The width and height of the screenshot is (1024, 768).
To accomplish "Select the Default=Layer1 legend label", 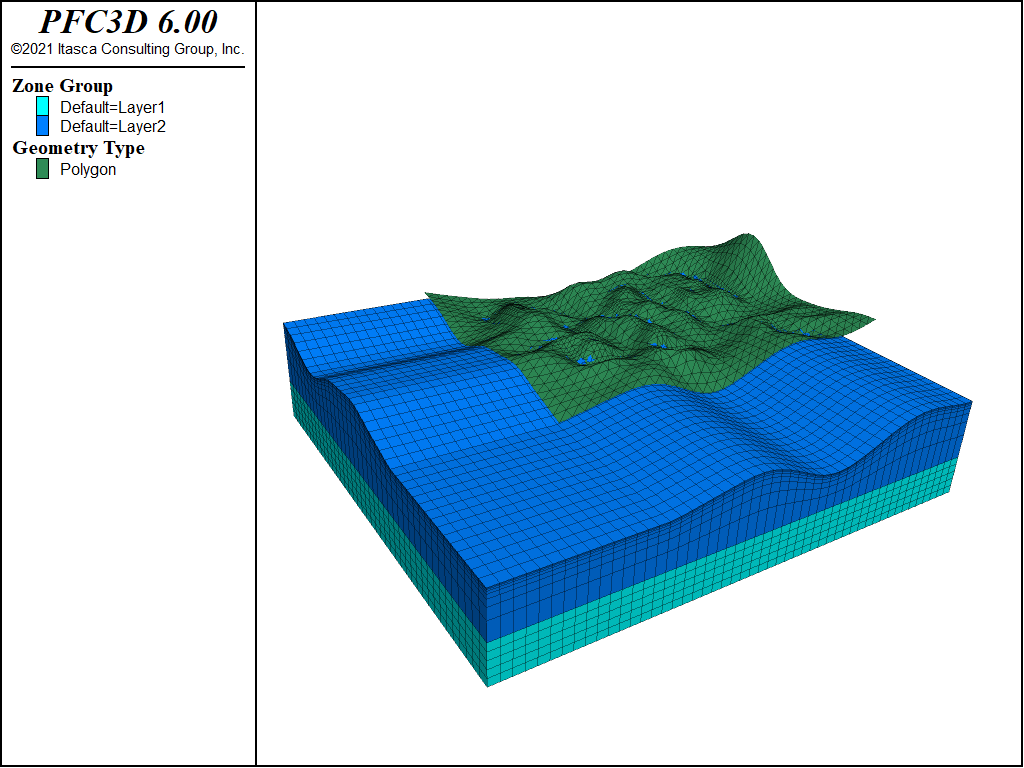I will tap(112, 107).
